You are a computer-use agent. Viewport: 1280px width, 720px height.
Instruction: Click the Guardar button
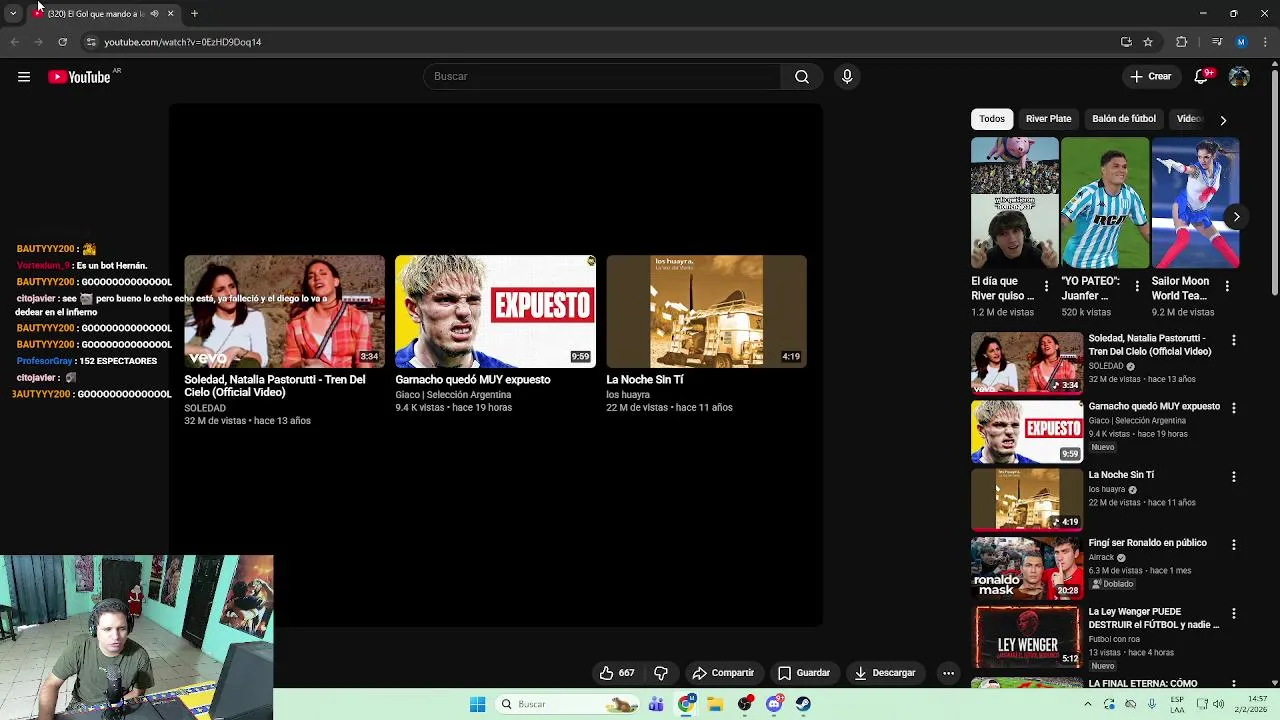[804, 673]
